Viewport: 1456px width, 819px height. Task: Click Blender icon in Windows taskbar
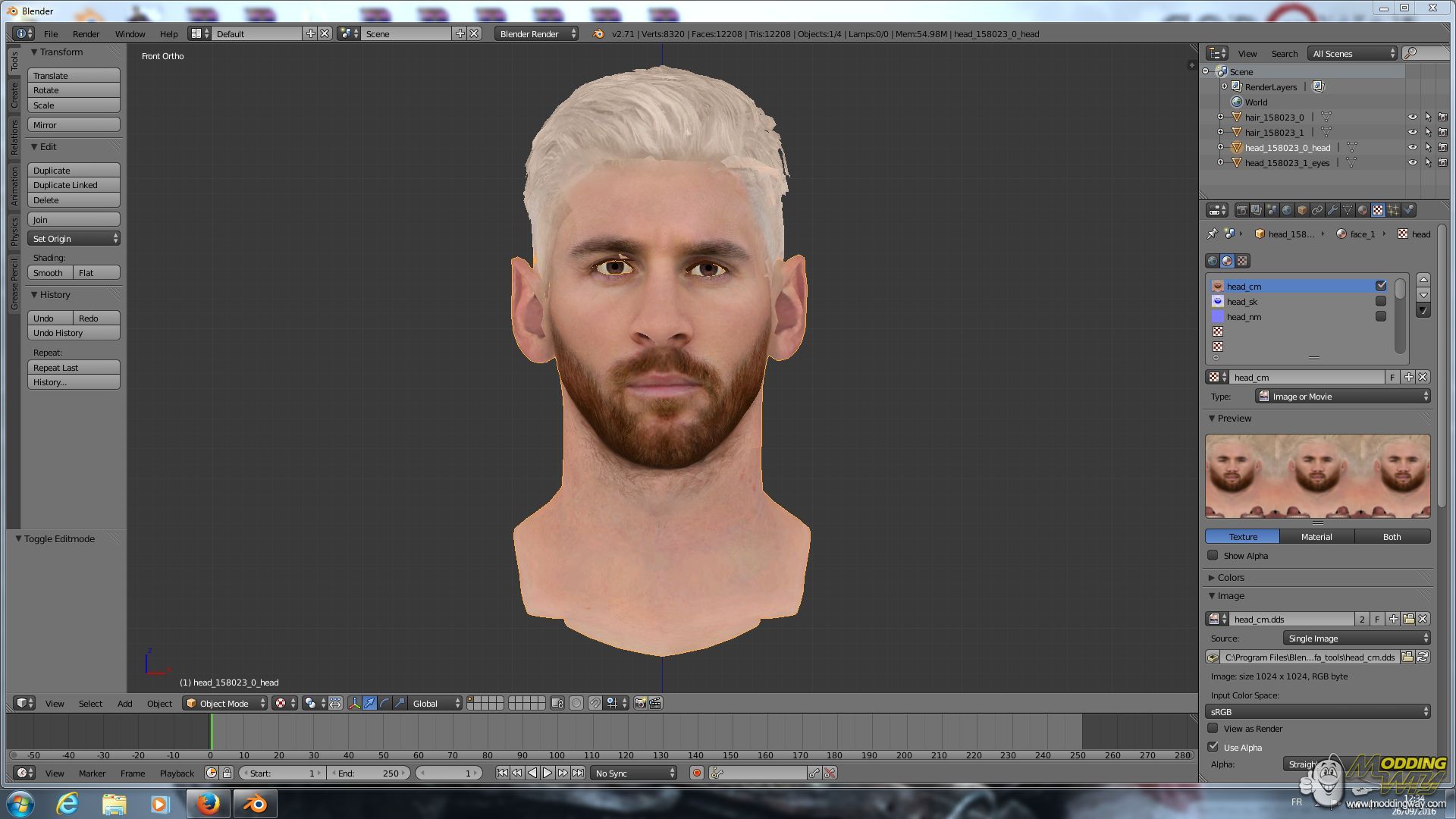[255, 804]
